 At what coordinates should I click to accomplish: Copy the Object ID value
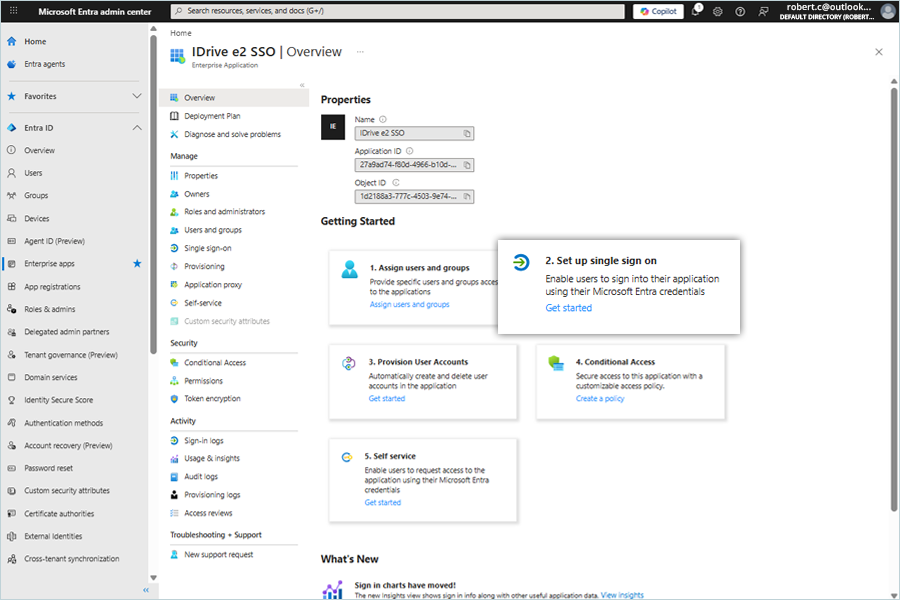(467, 196)
